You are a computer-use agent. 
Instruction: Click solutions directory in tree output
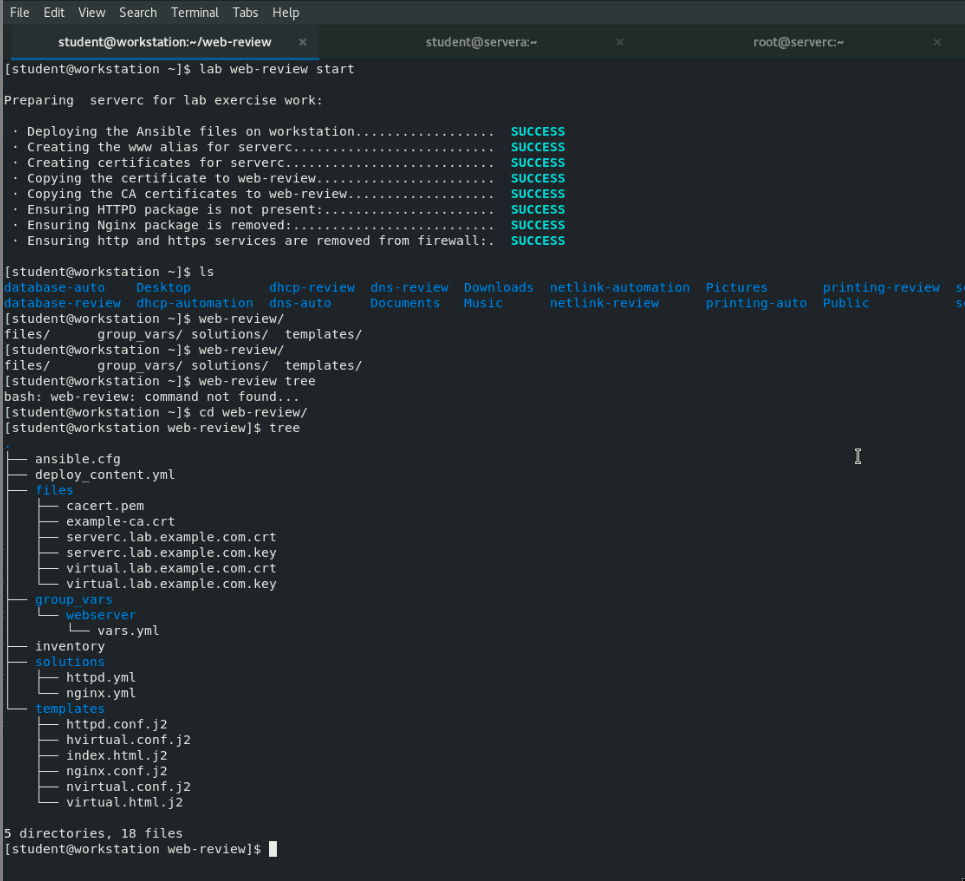(70, 662)
